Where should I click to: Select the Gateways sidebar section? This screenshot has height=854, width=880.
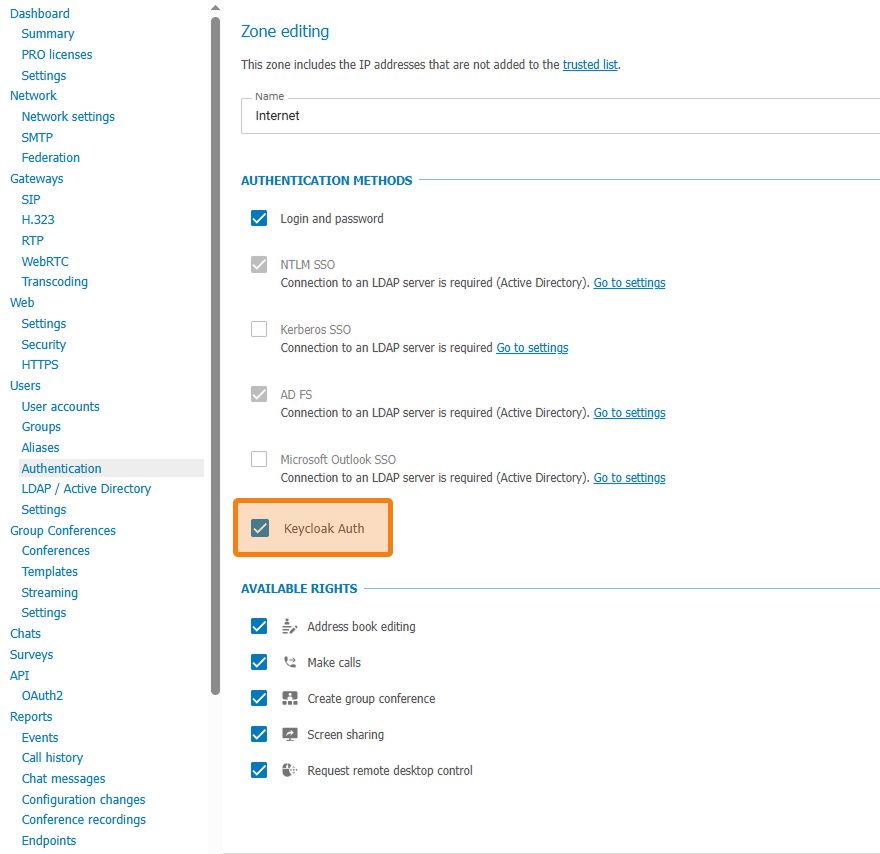pos(36,179)
